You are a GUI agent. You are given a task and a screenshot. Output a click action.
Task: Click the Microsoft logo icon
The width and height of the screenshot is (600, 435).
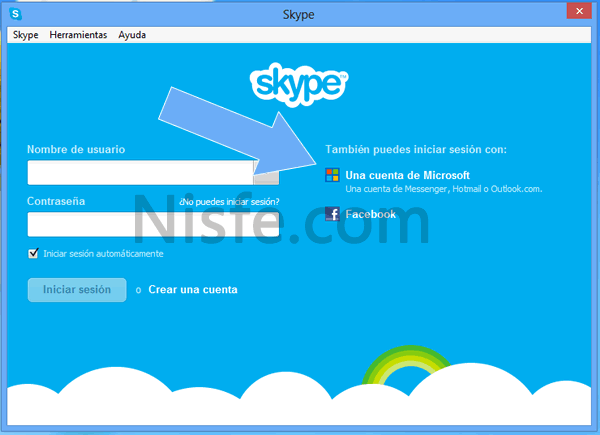(332, 175)
